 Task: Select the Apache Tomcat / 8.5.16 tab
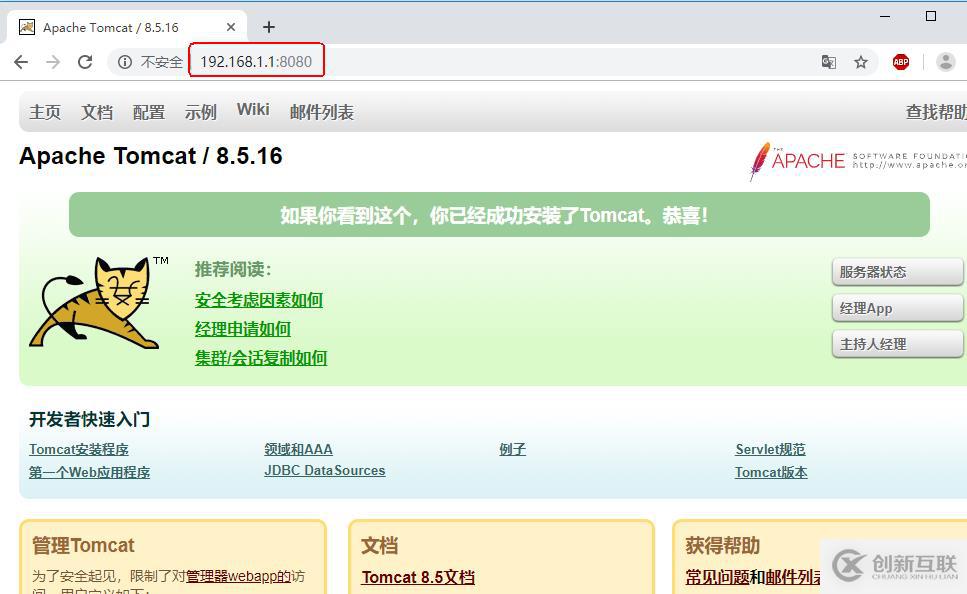tap(126, 27)
